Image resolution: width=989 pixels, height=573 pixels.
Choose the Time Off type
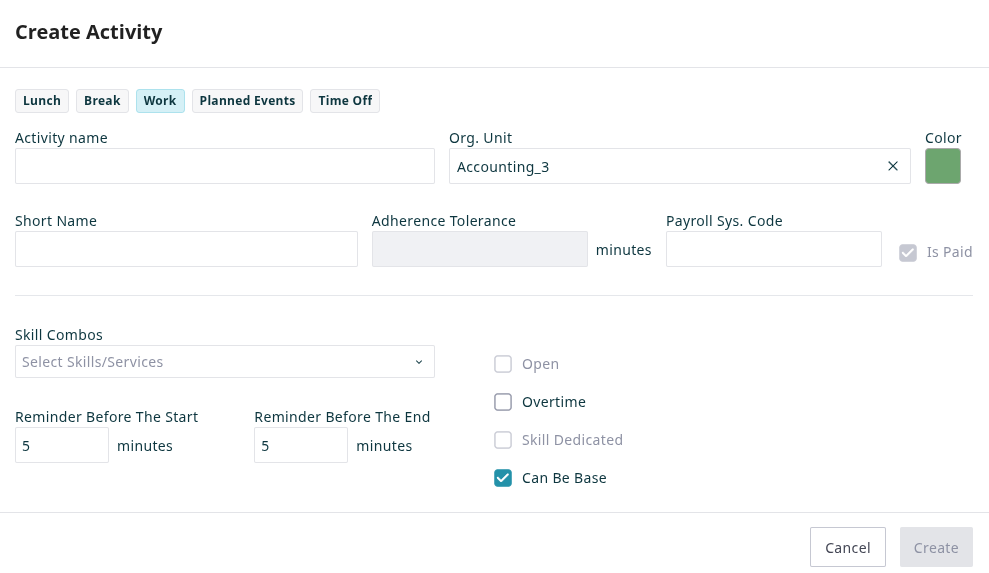click(x=345, y=101)
